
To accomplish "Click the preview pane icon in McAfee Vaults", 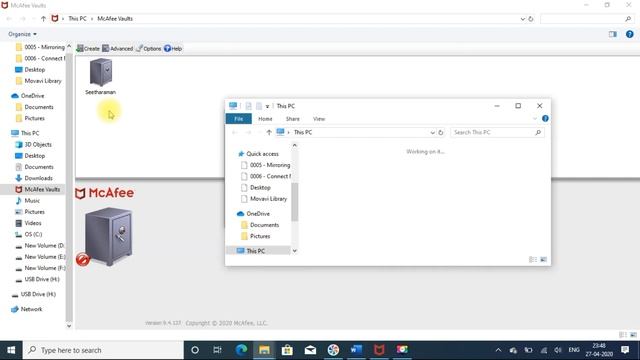I will coord(613,34).
